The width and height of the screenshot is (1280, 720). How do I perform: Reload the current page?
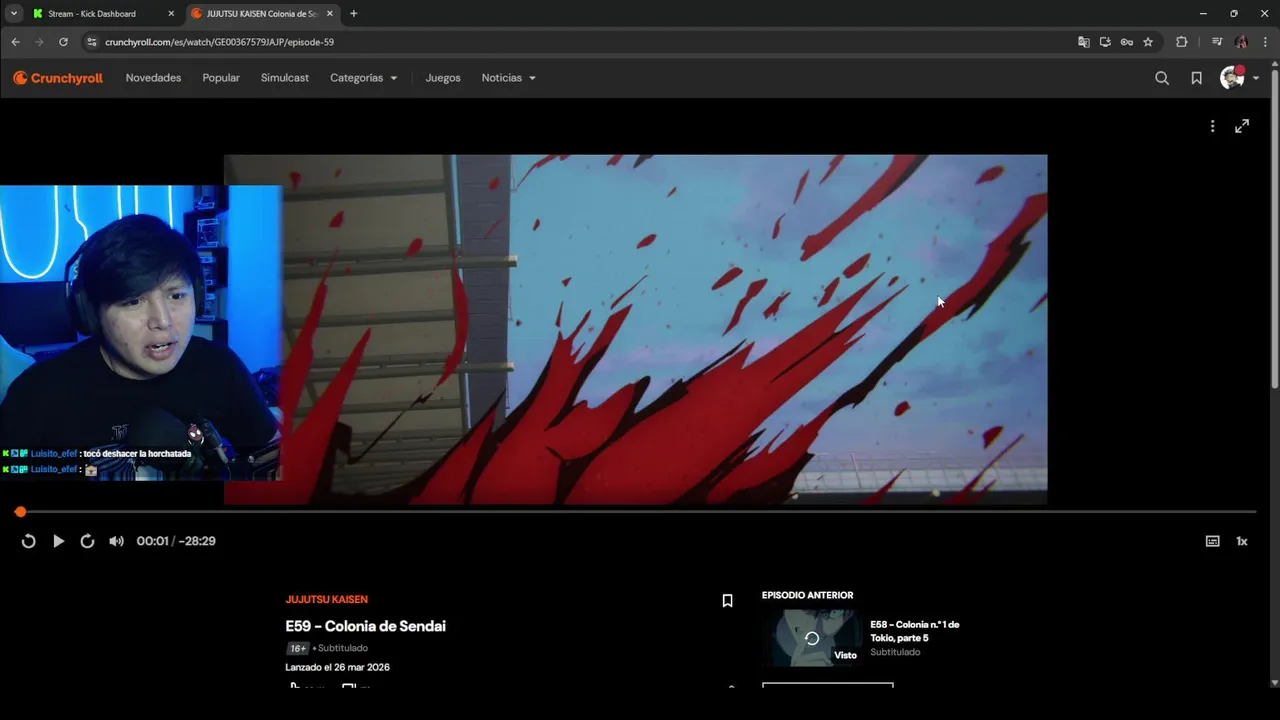63,42
